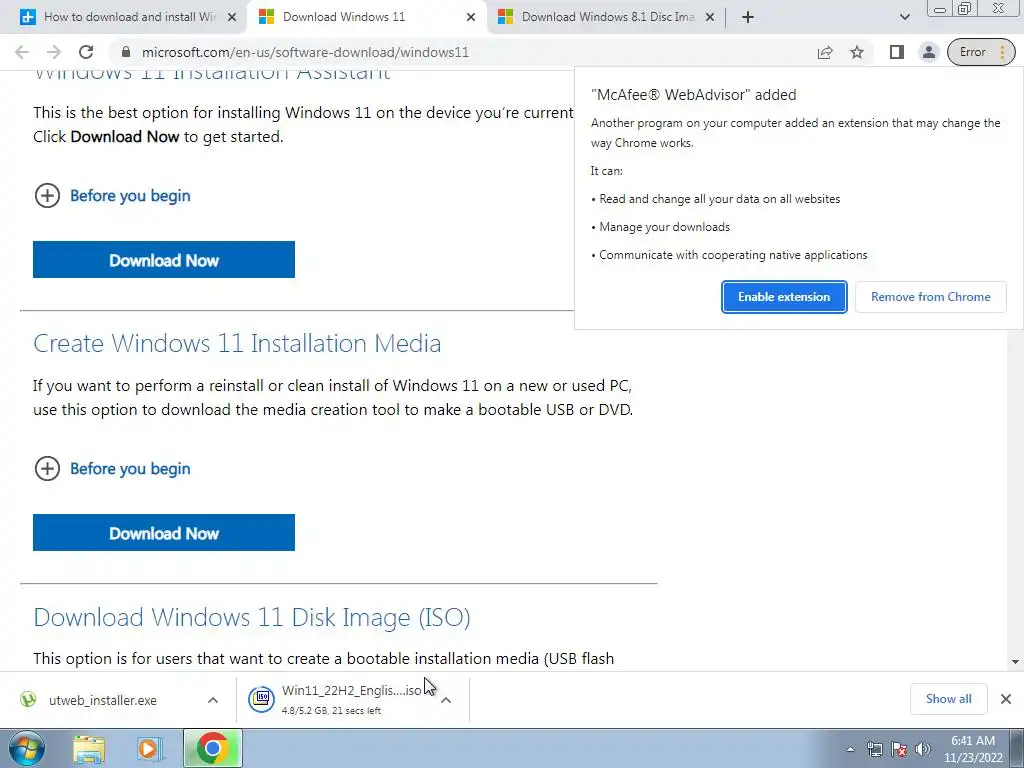Expand Before you begin under Installation Media
The image size is (1024, 768).
coord(112,468)
